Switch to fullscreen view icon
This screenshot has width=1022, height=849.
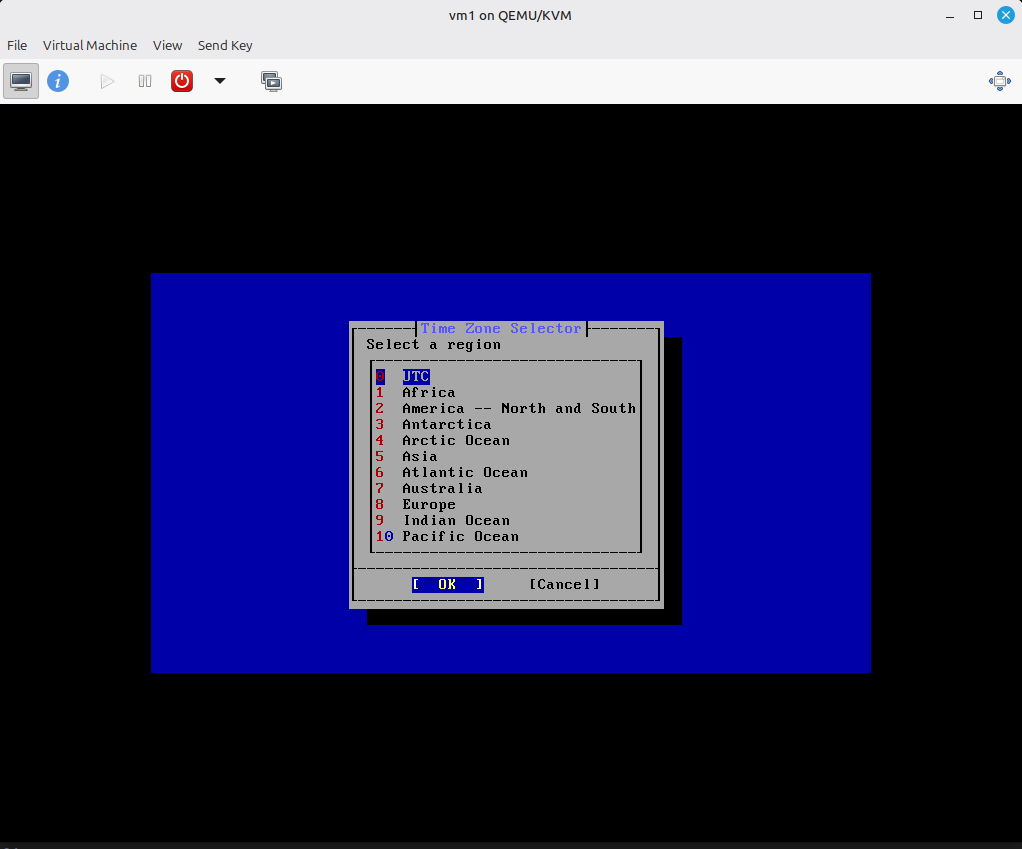pyautogui.click(x=999, y=81)
